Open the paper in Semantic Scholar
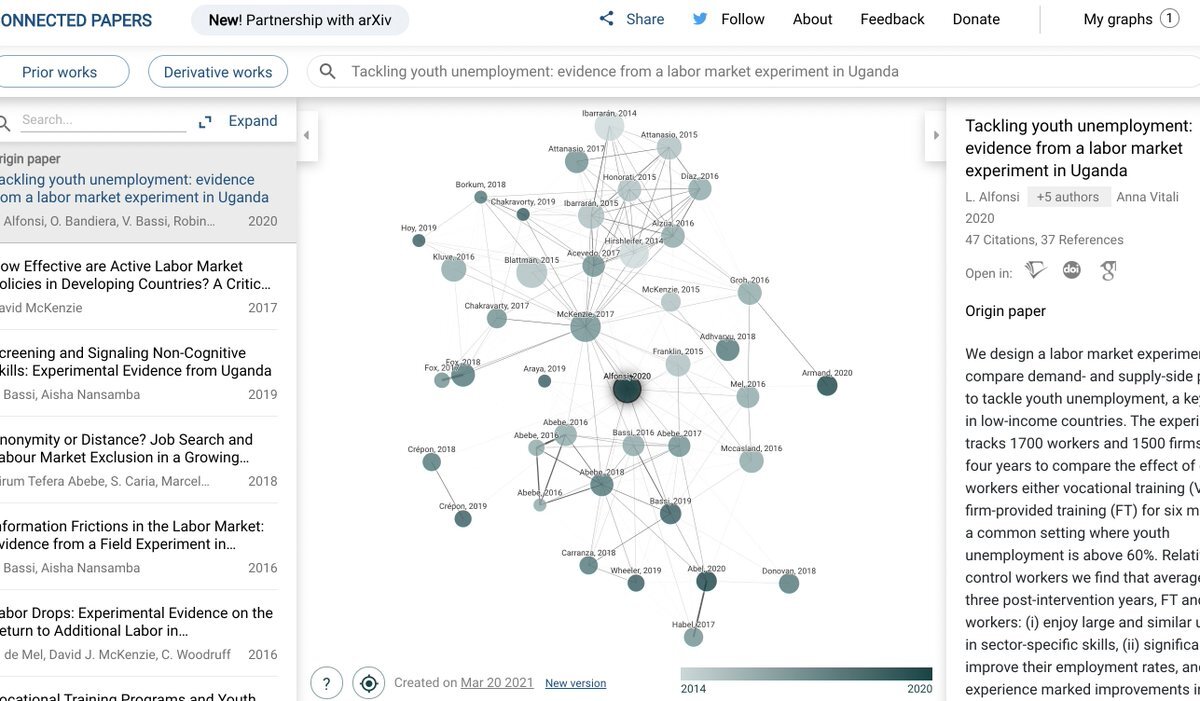The height and width of the screenshot is (701, 1200). click(1035, 270)
